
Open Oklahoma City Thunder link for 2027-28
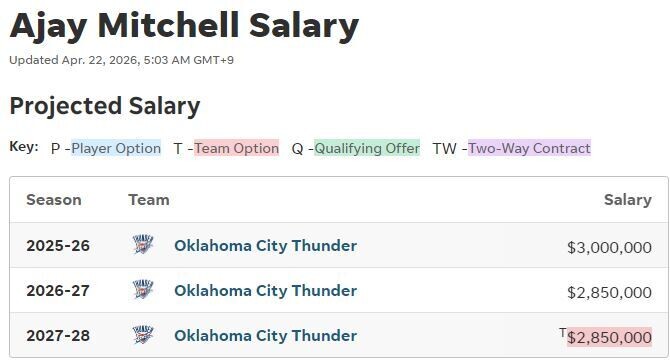(265, 336)
